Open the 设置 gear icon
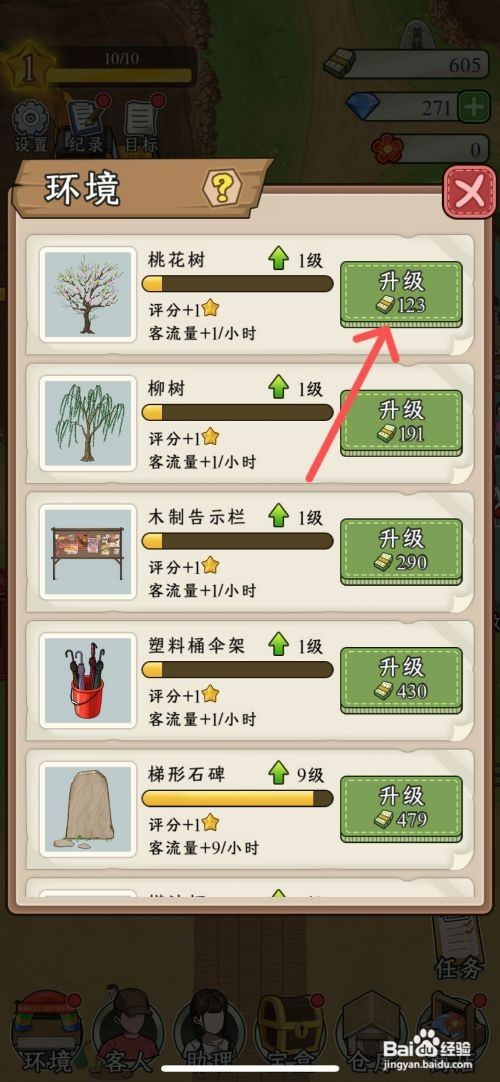 30,126
